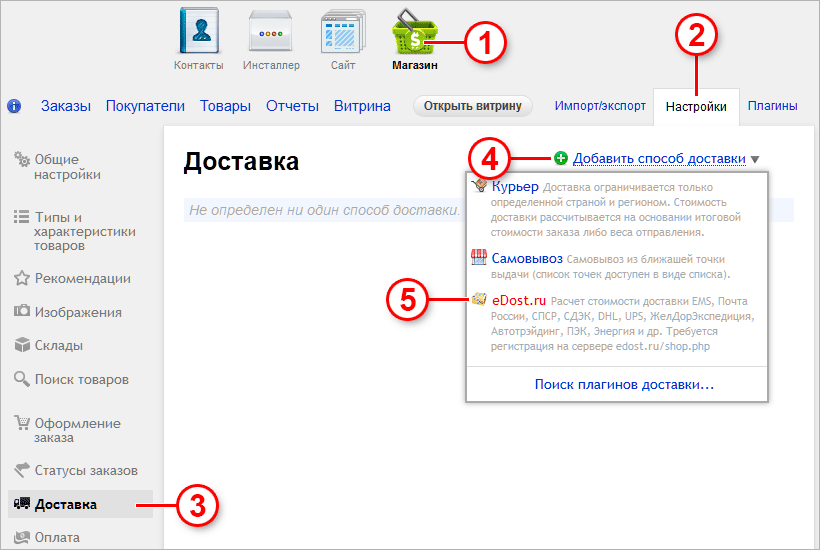820x550 pixels.
Task: Click the star icon for Рекомендации
Action: [21, 278]
